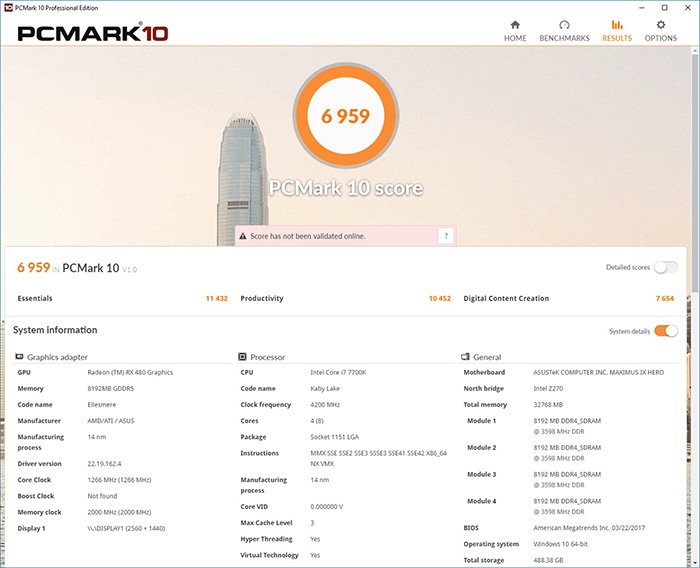Click the total memory value 32768 MB
The width and height of the screenshot is (700, 568).
[548, 405]
